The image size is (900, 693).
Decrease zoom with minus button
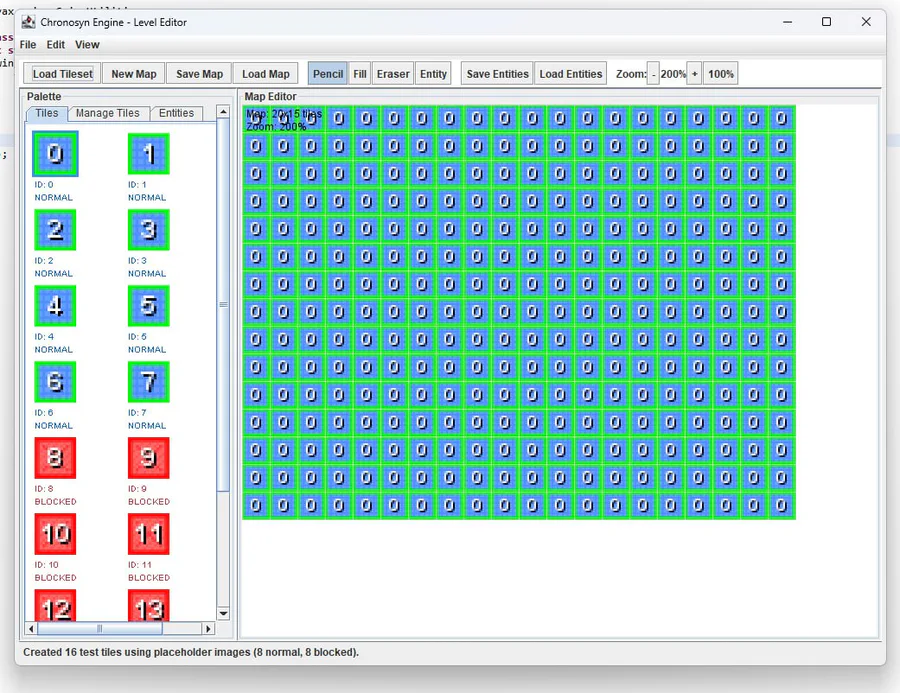(x=653, y=74)
